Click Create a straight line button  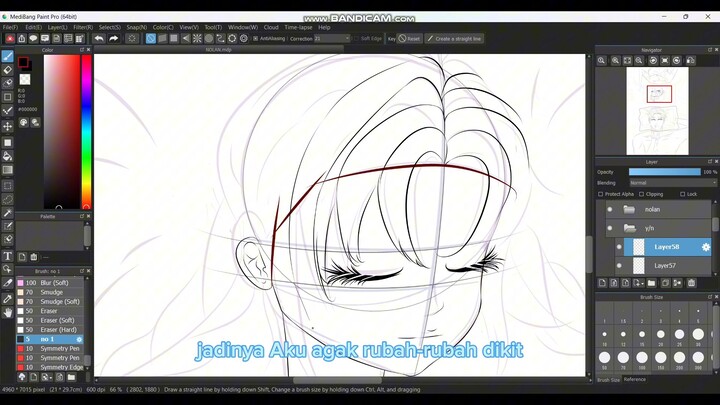(x=454, y=39)
